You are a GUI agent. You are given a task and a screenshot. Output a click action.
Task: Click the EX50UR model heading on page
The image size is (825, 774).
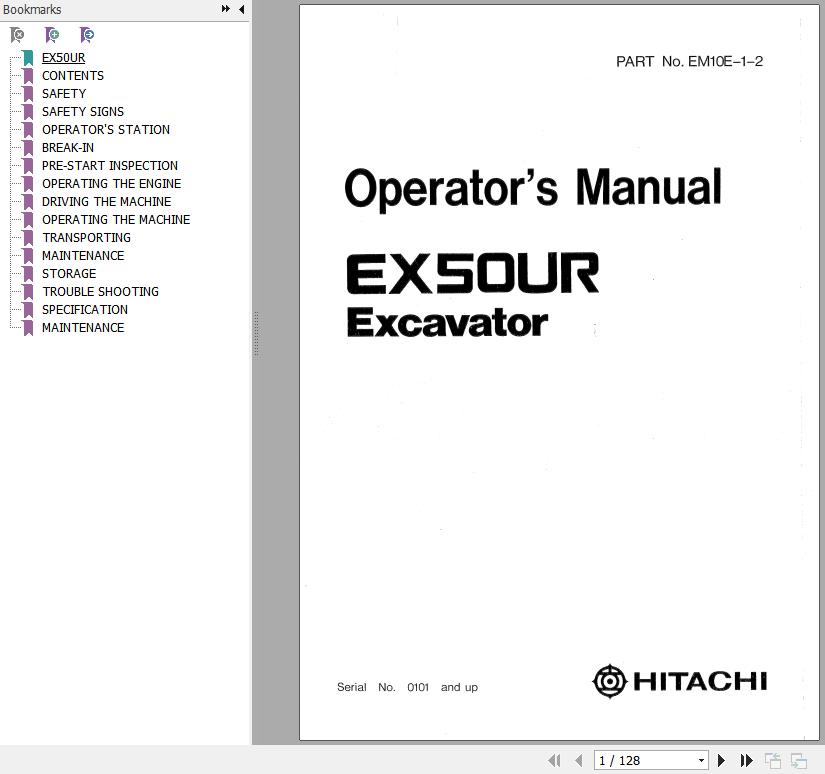tap(472, 273)
